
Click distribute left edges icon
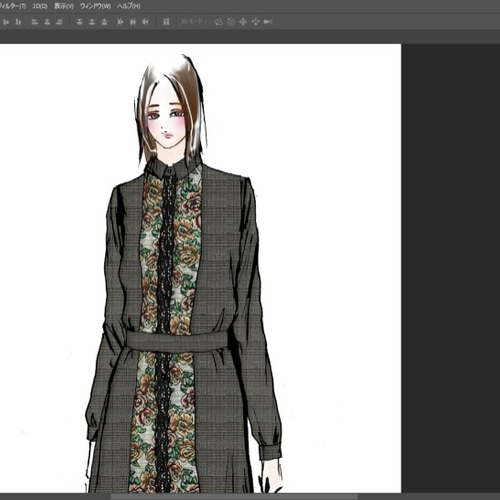[x=120, y=22]
